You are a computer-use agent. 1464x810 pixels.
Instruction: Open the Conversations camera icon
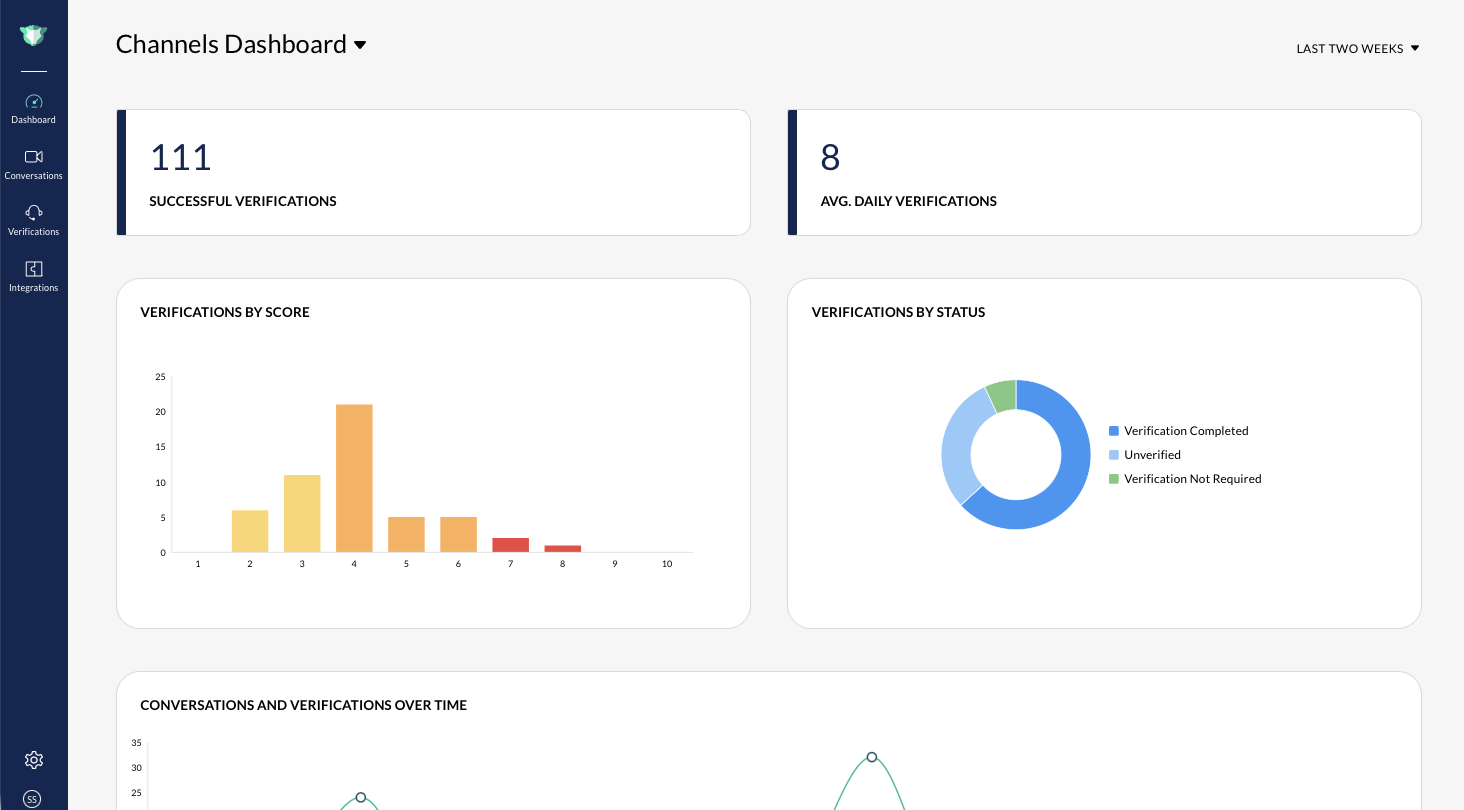[x=34, y=157]
